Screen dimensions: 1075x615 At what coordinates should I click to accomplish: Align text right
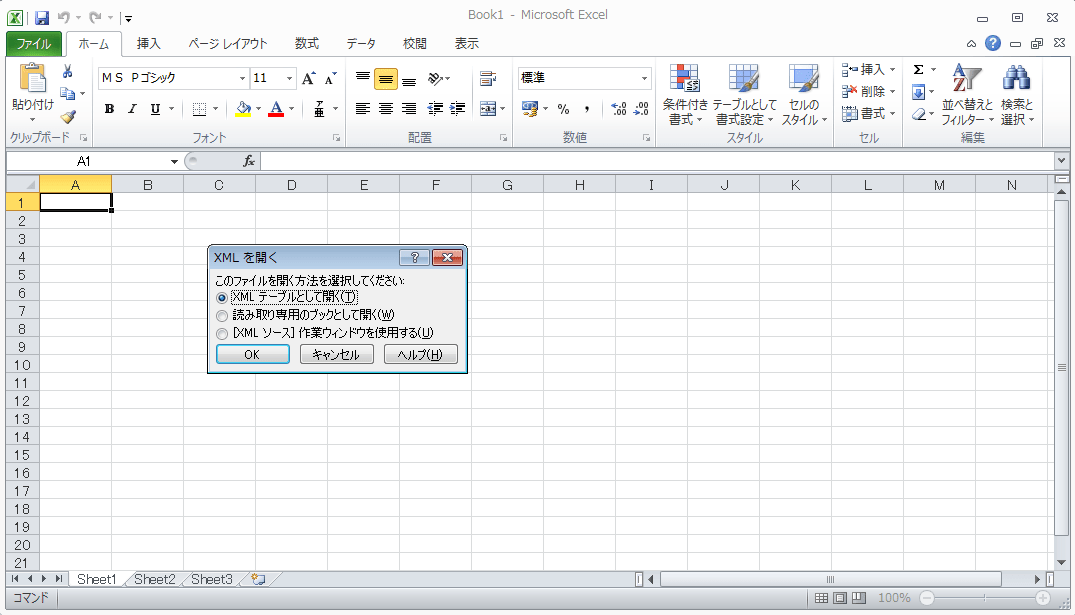409,108
